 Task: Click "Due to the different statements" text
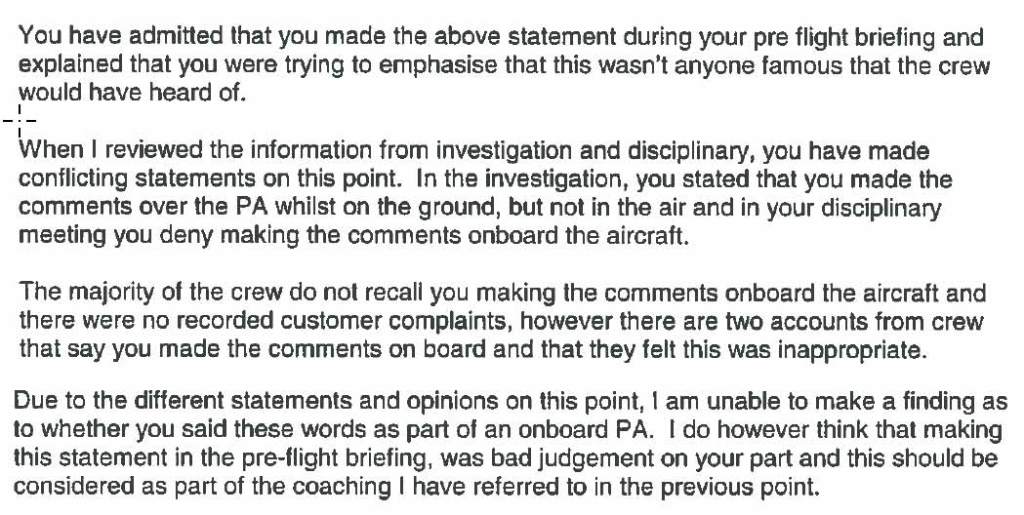150,404
